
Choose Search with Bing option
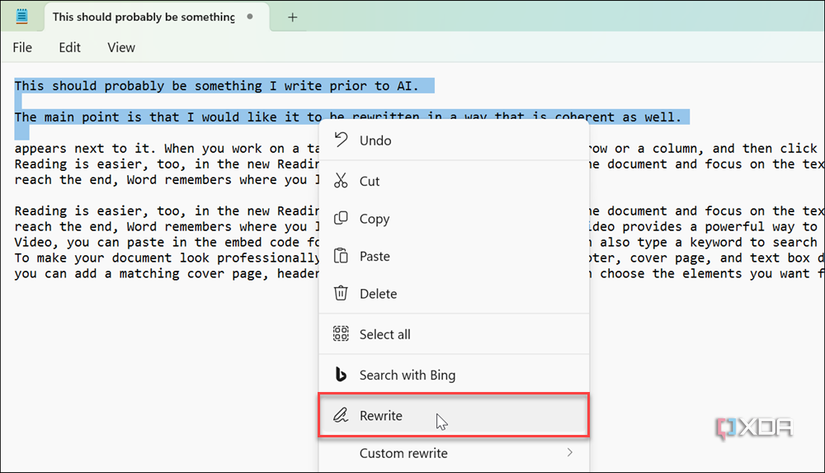tap(454, 375)
